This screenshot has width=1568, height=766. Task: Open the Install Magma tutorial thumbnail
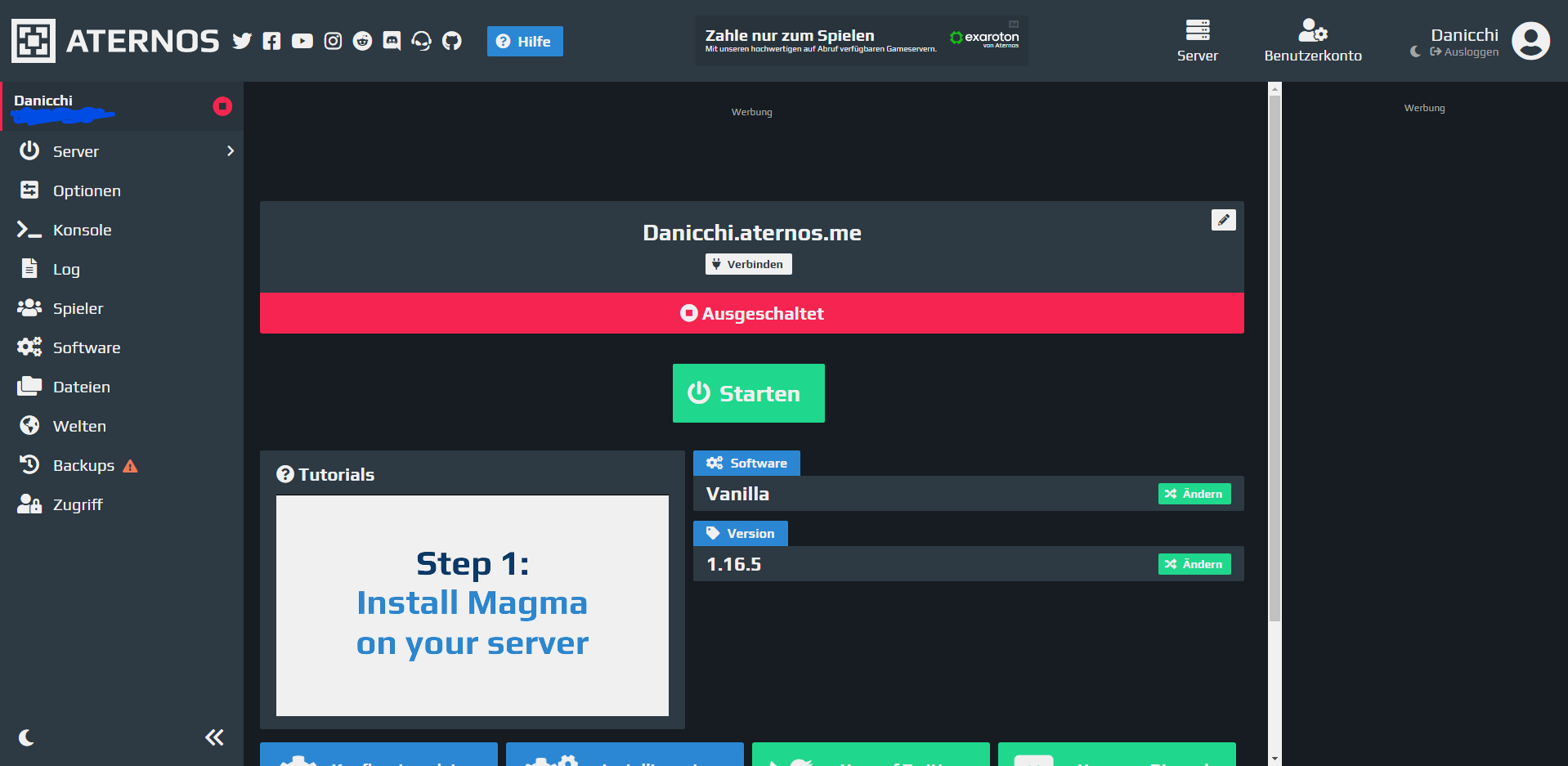tap(473, 606)
